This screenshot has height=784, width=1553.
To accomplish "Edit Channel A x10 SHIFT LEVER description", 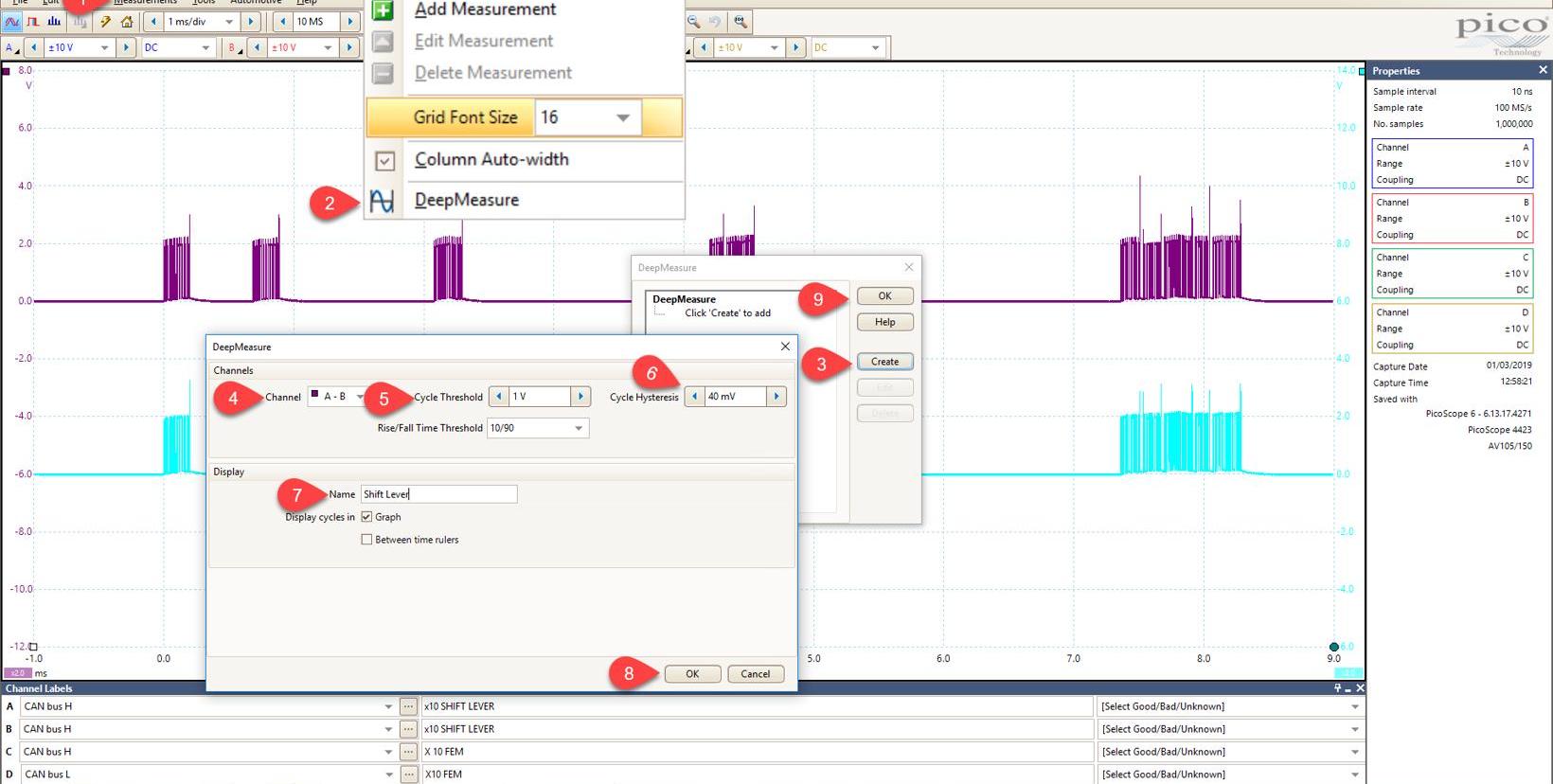I will pyautogui.click(x=757, y=706).
